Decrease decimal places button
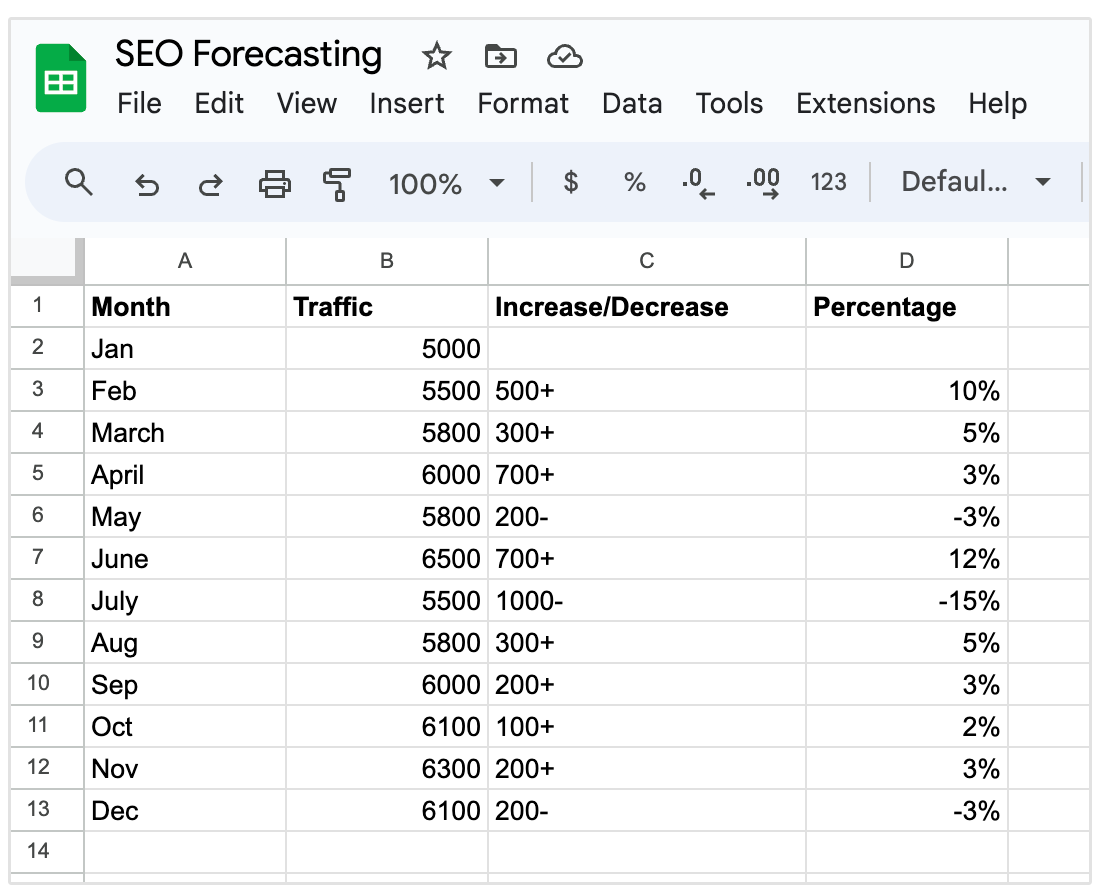This screenshot has width=1100, height=890. 698,183
